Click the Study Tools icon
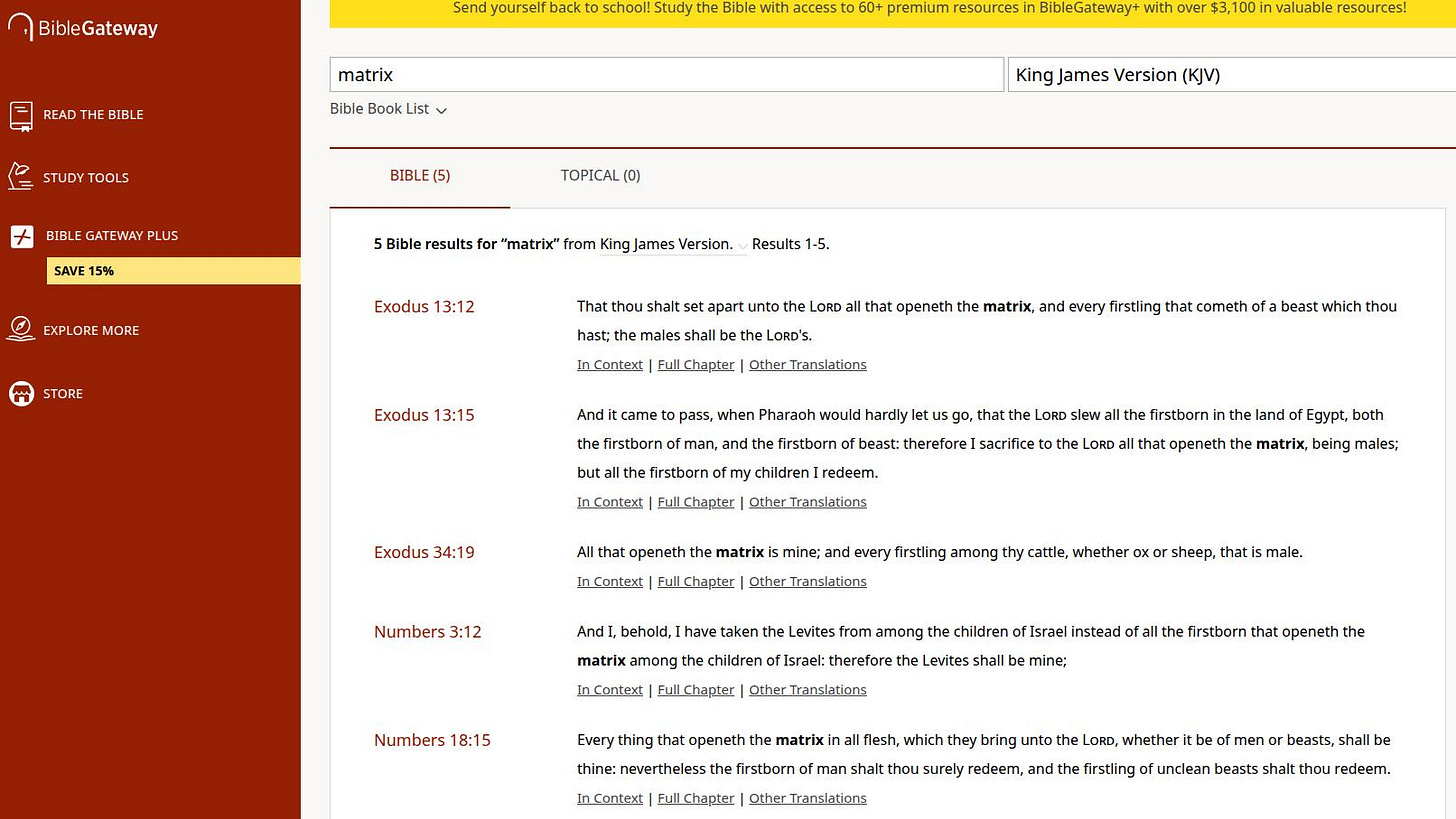 coord(20,176)
